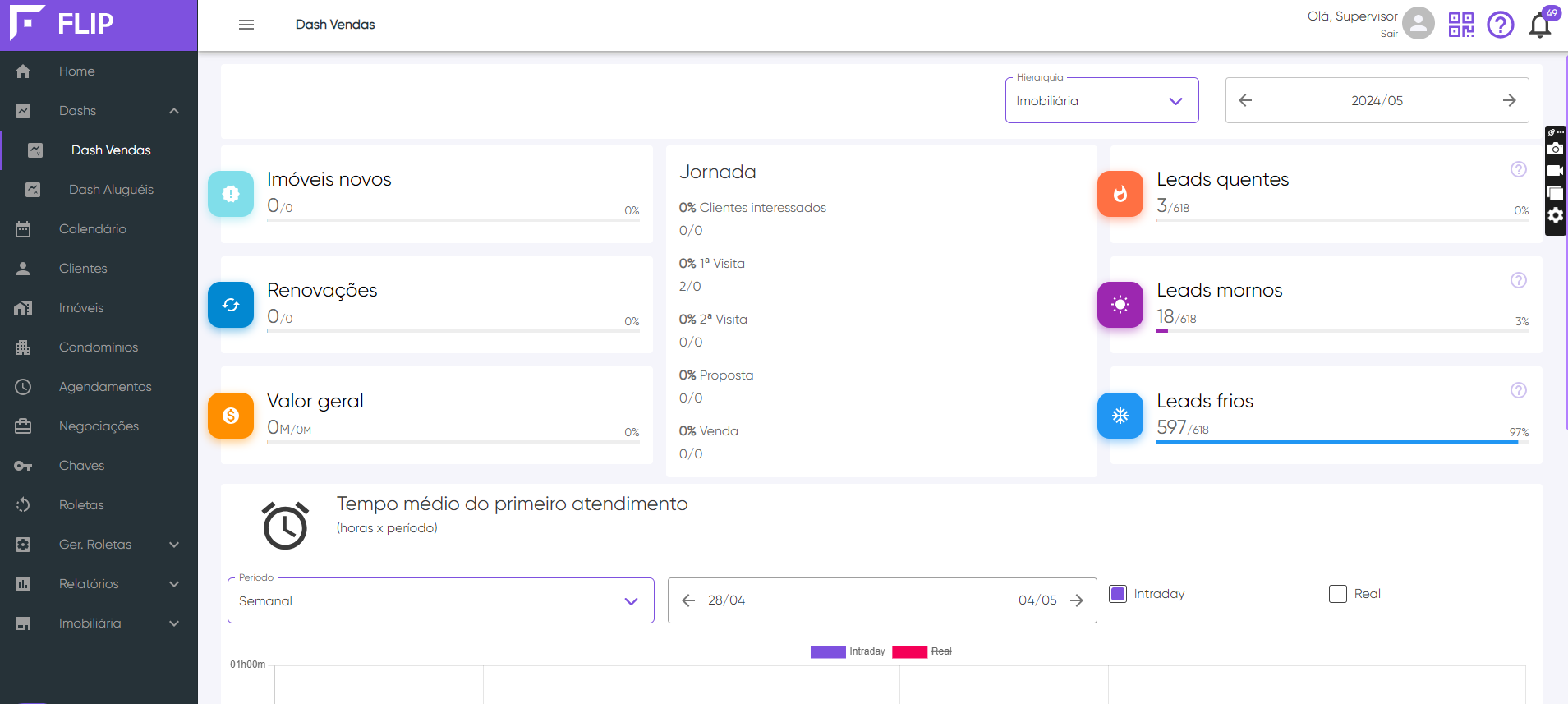This screenshot has height=704, width=1568.
Task: Expand the Ger. Roletas section
Action: pyautogui.click(x=174, y=545)
